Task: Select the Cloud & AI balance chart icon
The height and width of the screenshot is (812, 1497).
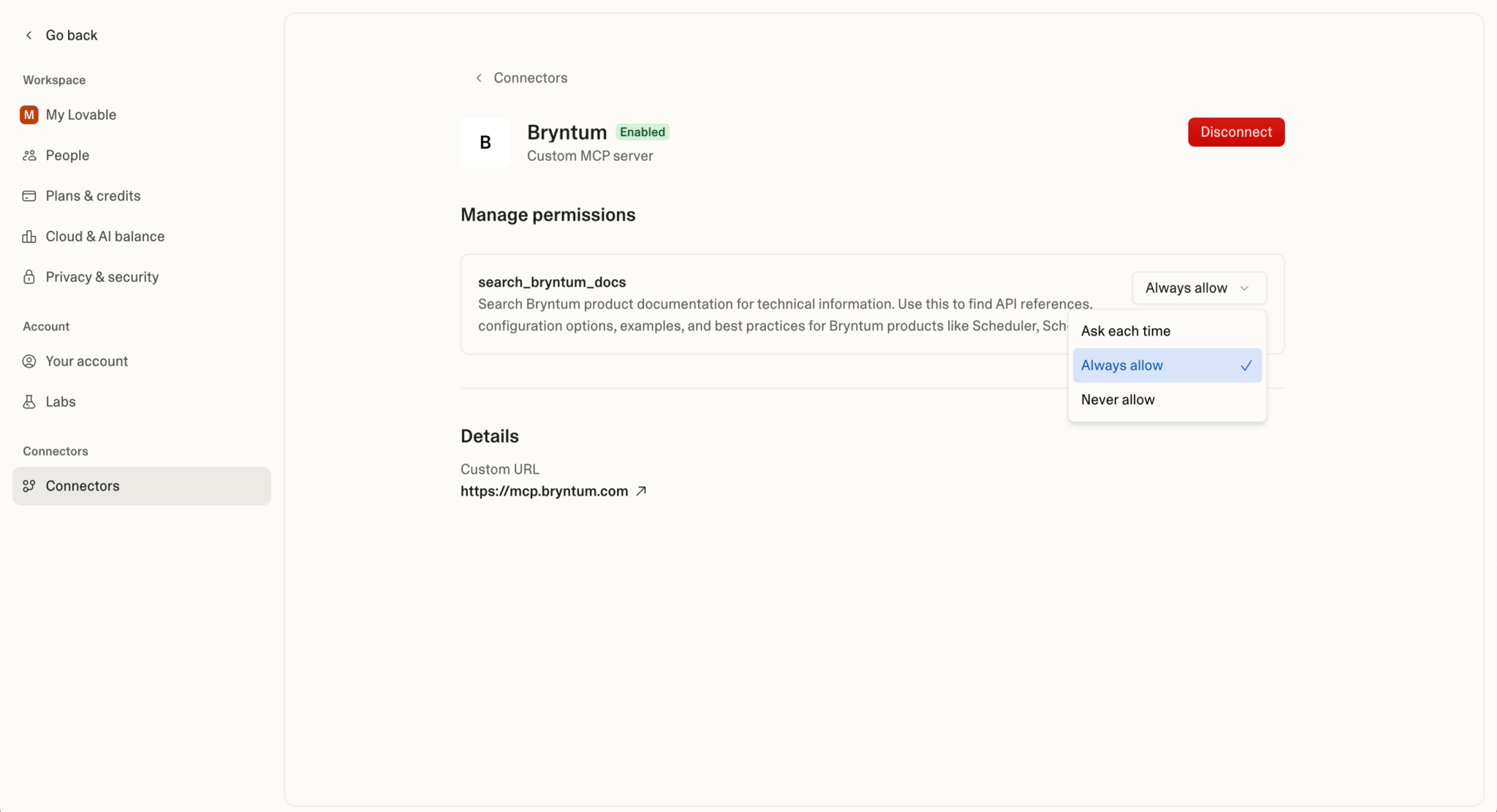Action: pos(29,236)
